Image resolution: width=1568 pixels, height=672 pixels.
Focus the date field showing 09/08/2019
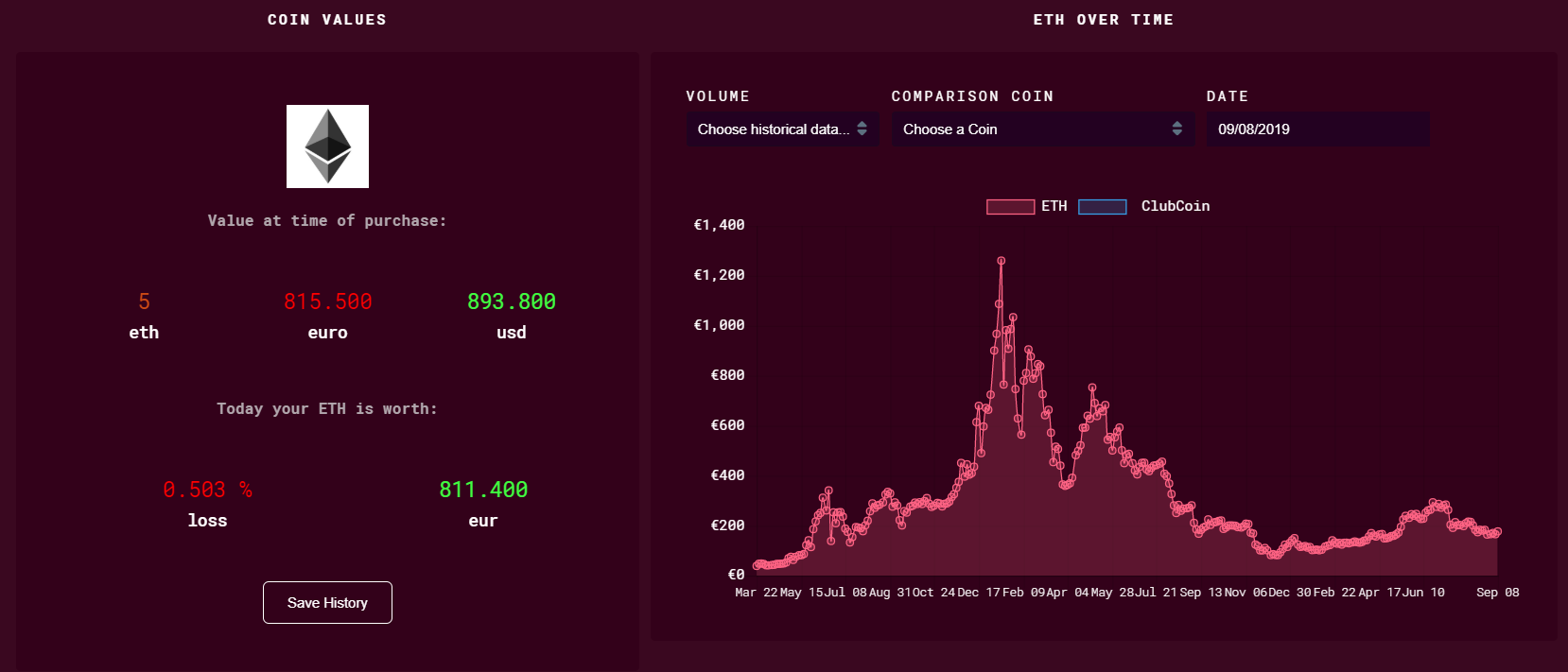tap(1316, 129)
